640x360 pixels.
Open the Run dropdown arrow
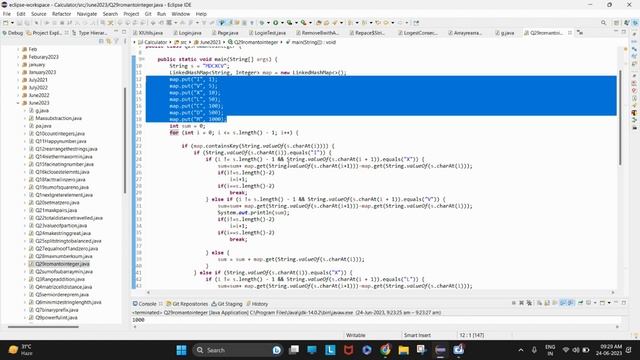click(x=282, y=23)
